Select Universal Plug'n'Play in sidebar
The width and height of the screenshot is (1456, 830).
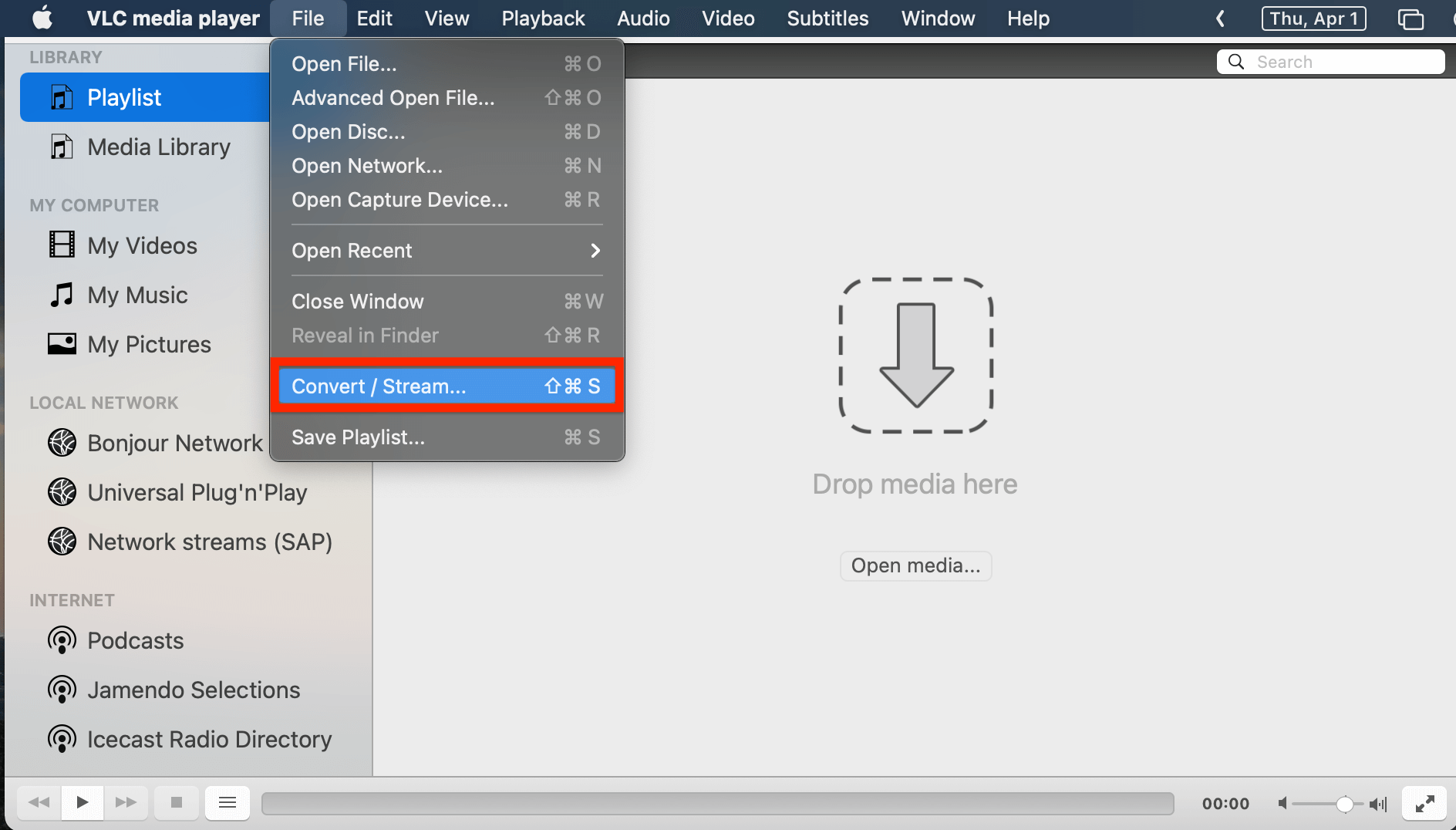coord(196,492)
